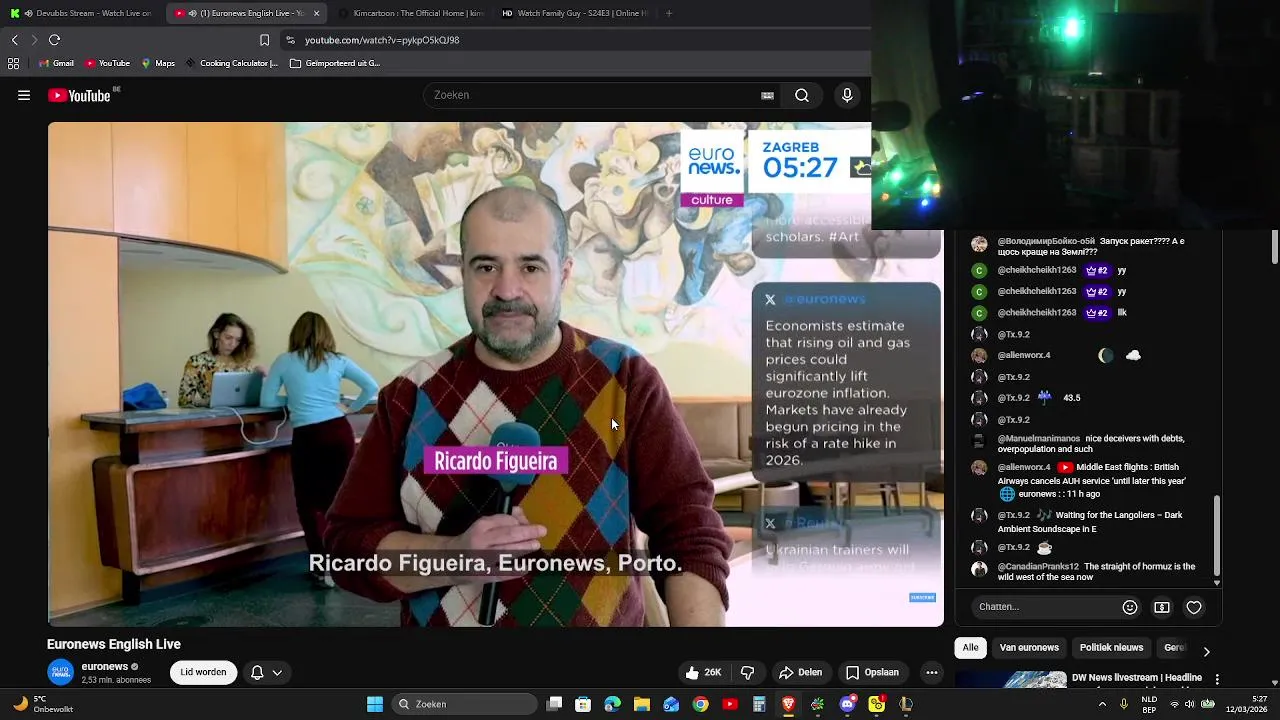This screenshot has height=720, width=1280.
Task: Open YouTube bookmark in bookmarks bar
Action: pyautogui.click(x=107, y=63)
